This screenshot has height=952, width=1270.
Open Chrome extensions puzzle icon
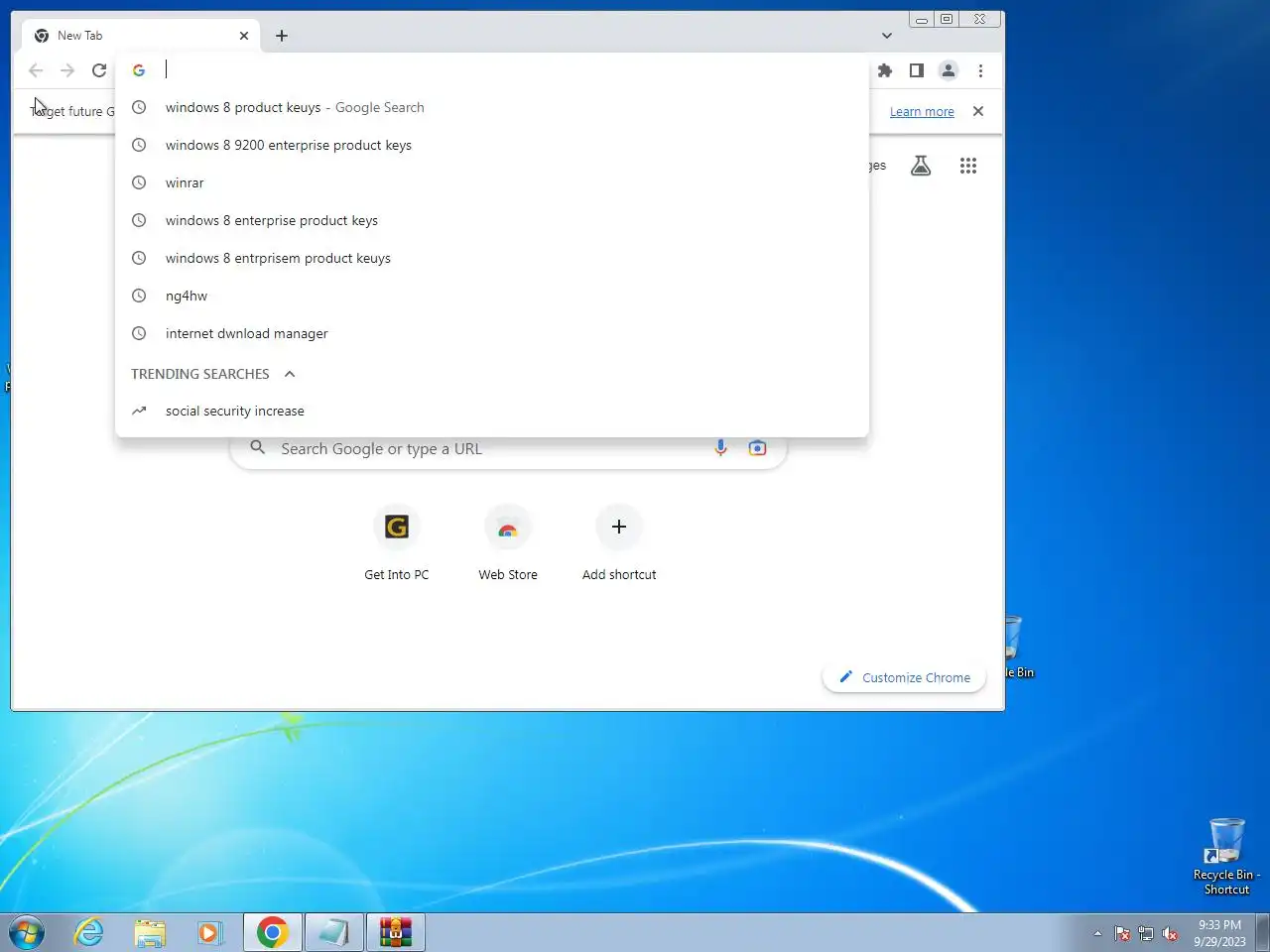click(885, 70)
